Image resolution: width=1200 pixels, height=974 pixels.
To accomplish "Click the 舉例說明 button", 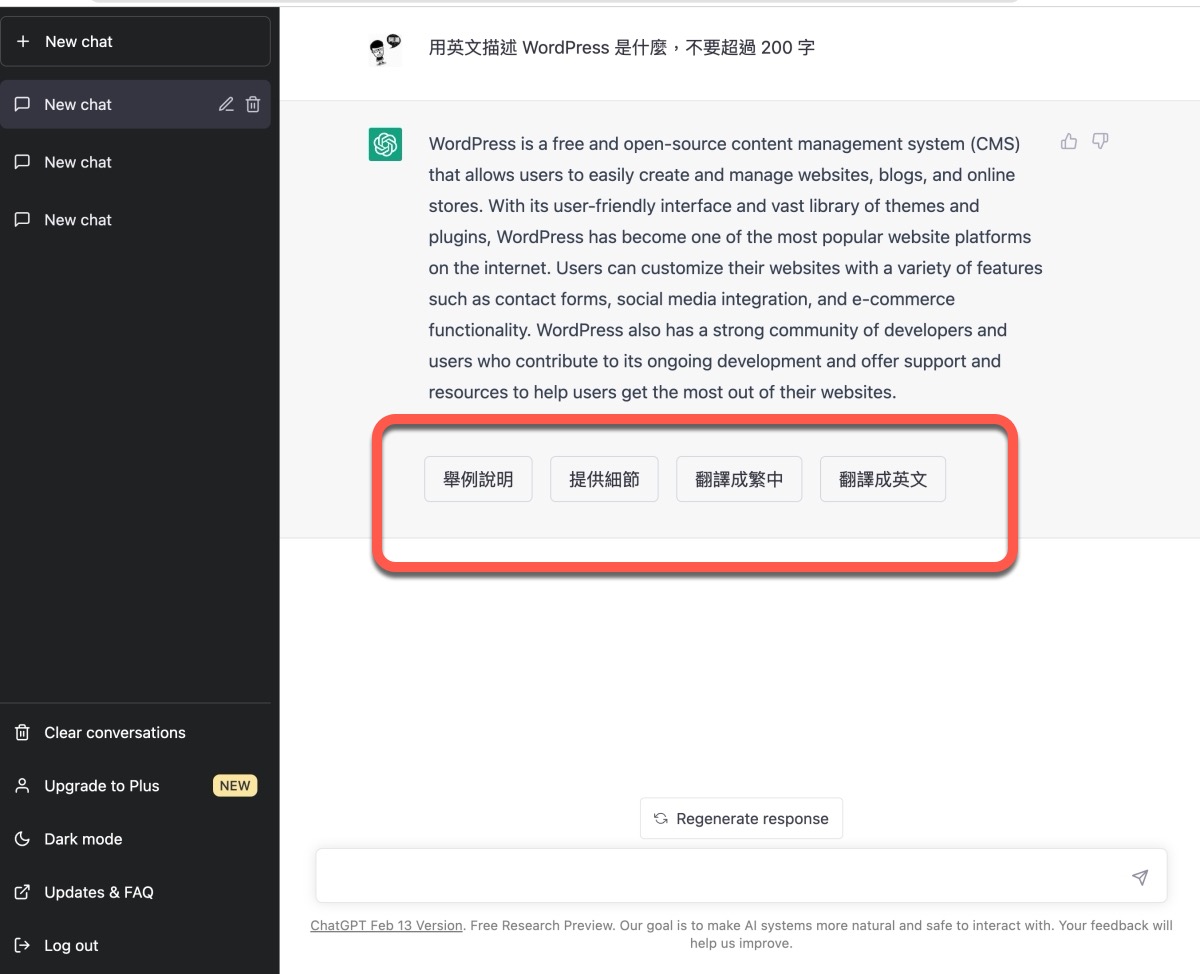I will tap(478, 479).
